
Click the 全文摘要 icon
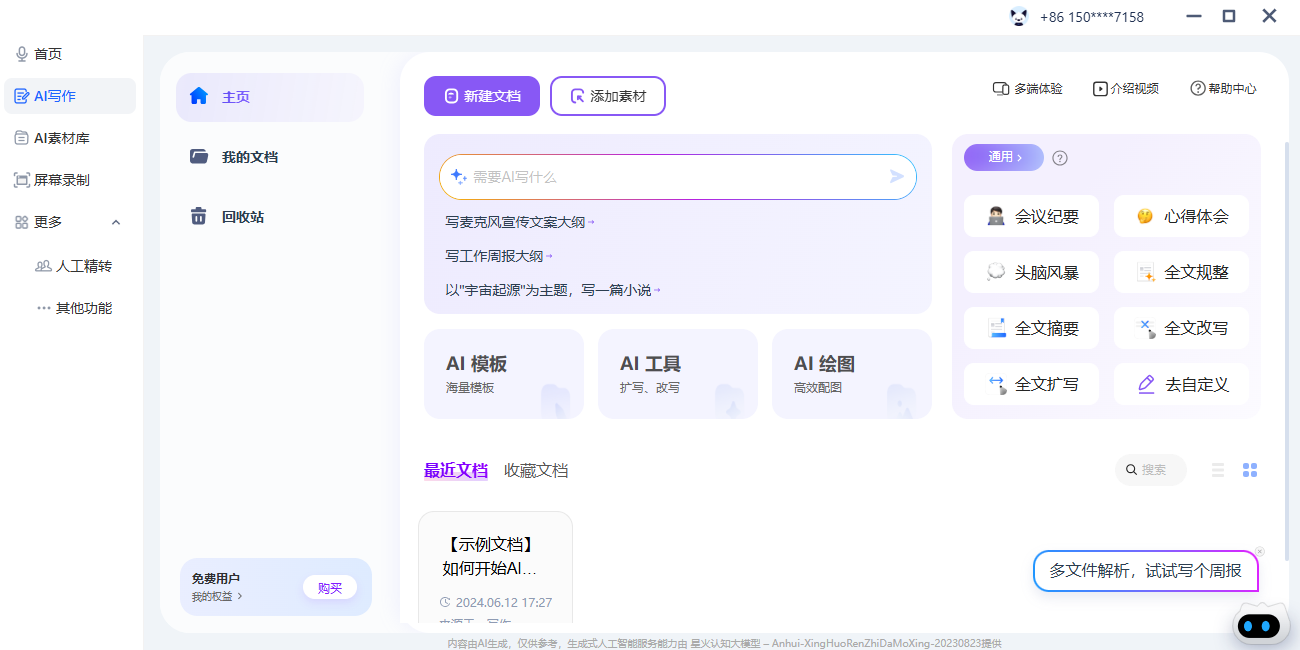(996, 328)
